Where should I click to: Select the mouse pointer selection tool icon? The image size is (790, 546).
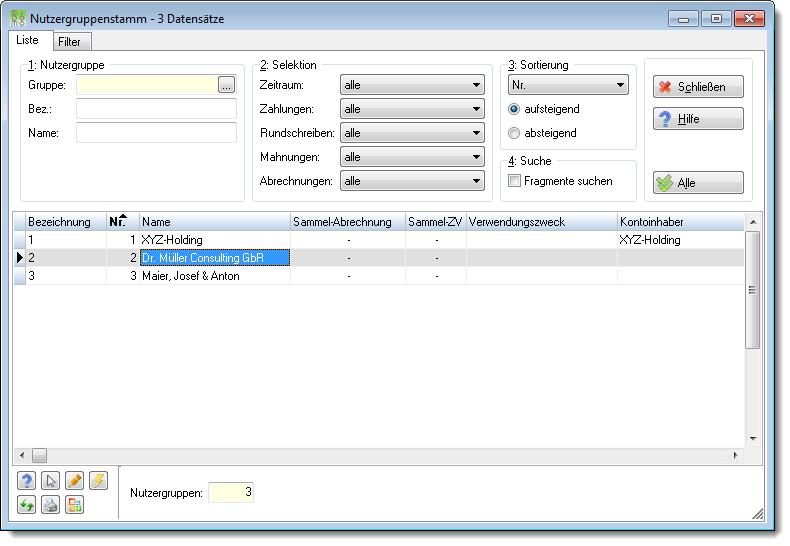(x=50, y=481)
